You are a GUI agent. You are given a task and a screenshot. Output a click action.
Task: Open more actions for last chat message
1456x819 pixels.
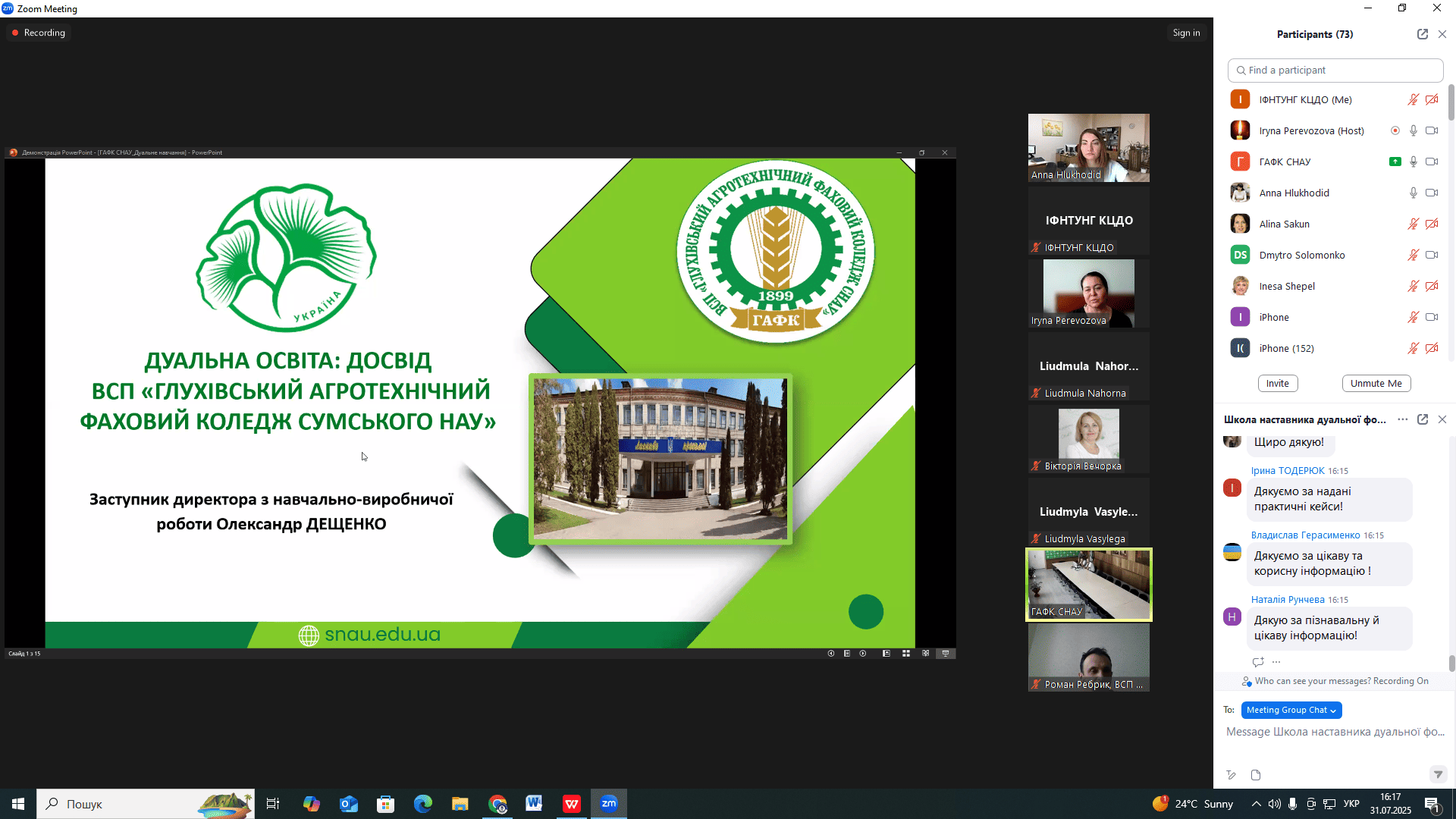pyautogui.click(x=1276, y=661)
